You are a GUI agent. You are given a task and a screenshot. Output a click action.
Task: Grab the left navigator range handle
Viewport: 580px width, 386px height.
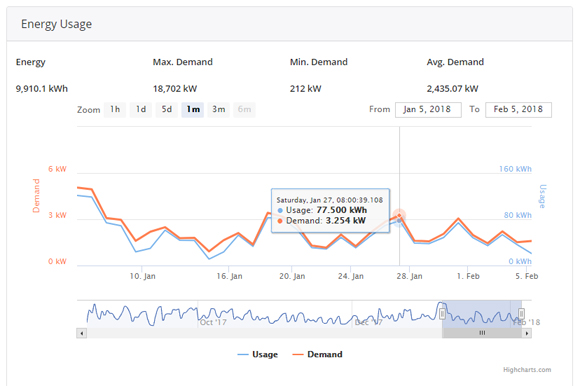(442, 314)
